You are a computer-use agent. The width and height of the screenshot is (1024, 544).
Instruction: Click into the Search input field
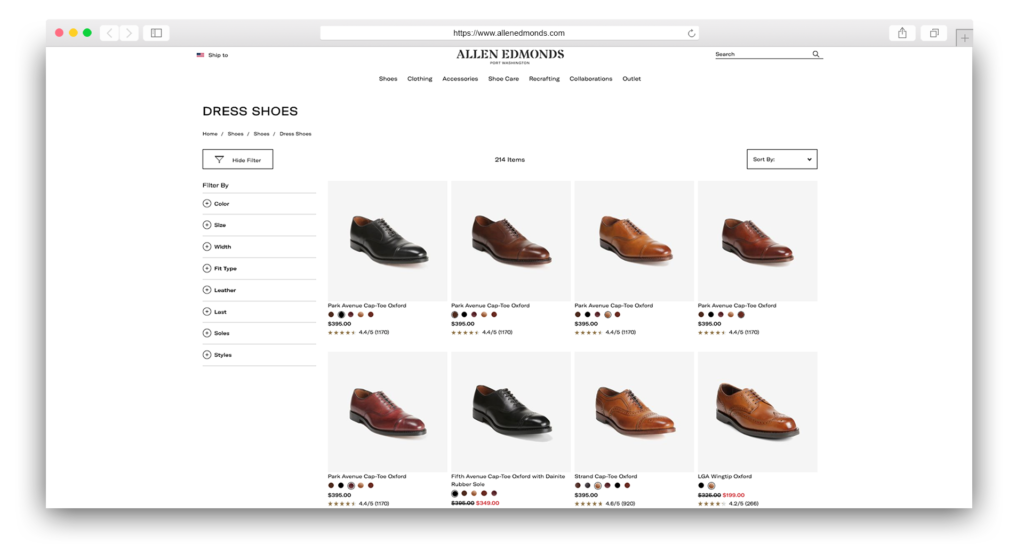point(762,54)
